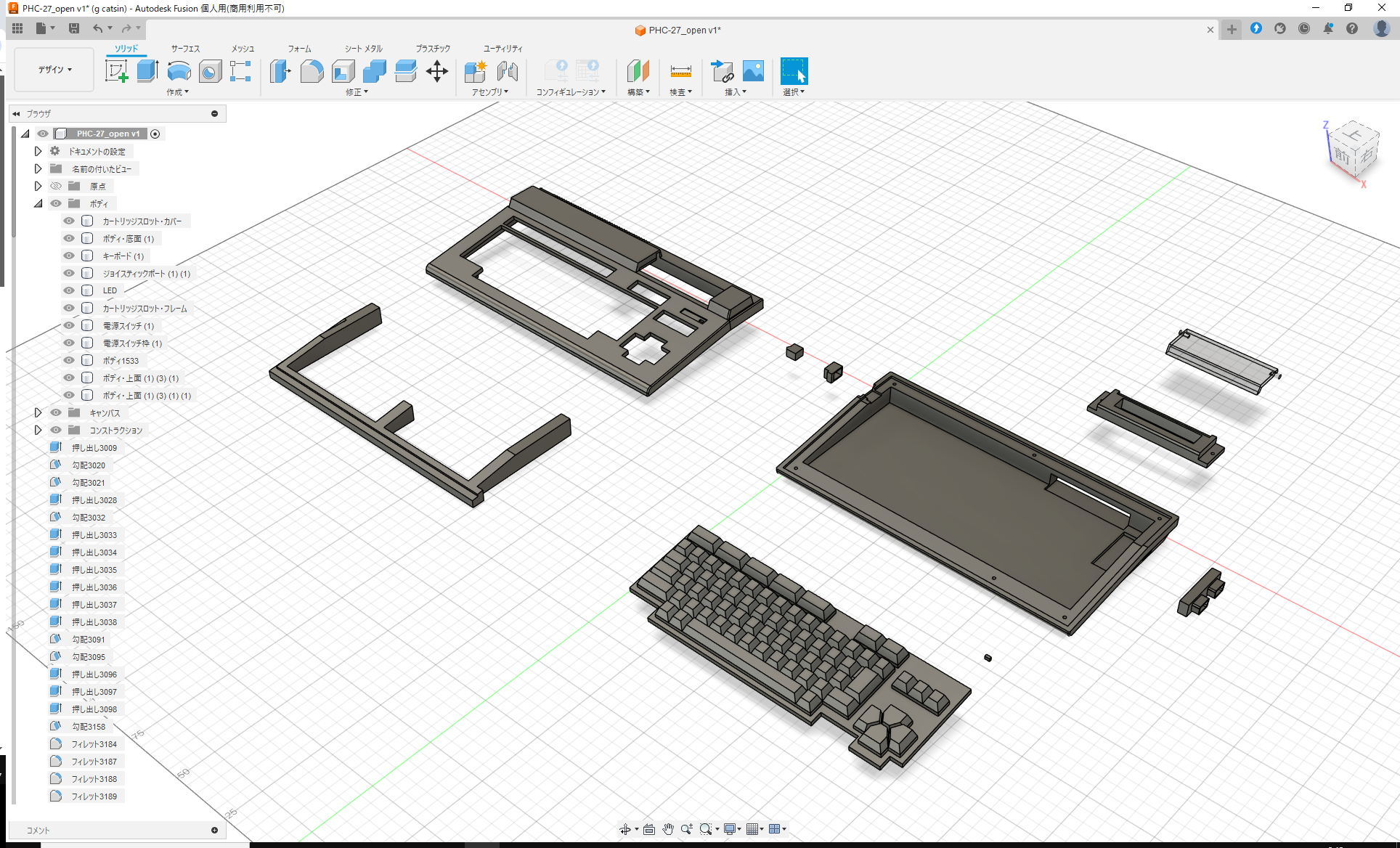
Task: Expand the キャンバス folder
Action: tap(38, 412)
